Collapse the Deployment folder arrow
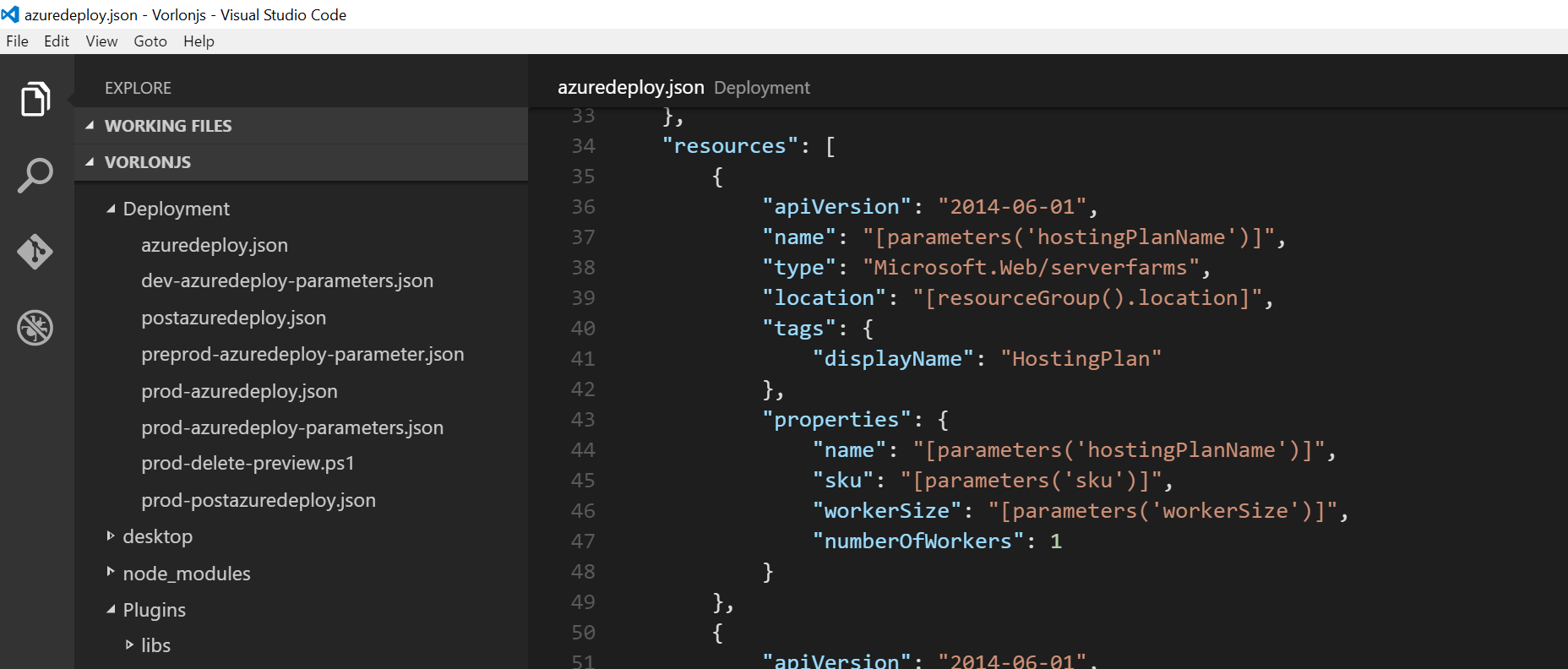Screen dimensions: 1568x669 click(111, 208)
